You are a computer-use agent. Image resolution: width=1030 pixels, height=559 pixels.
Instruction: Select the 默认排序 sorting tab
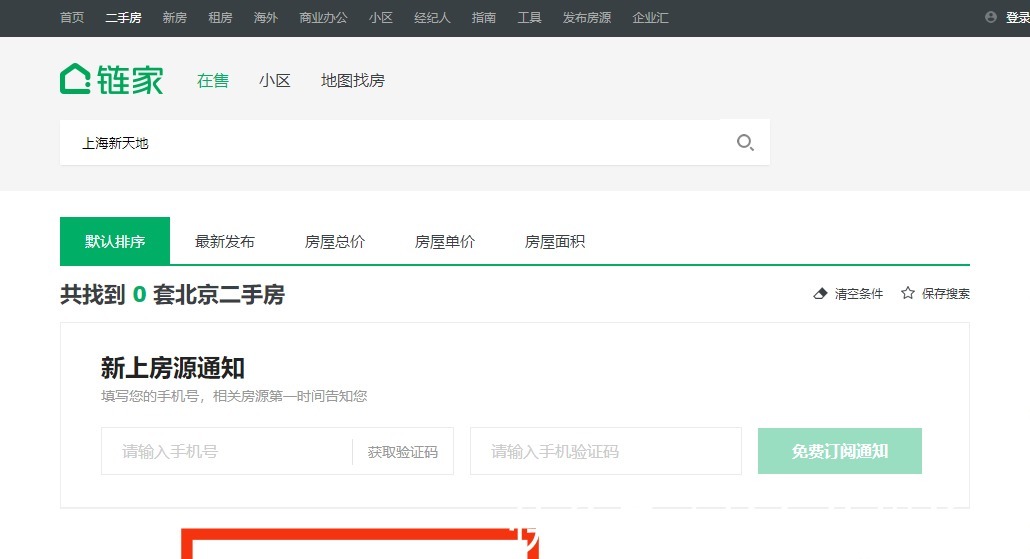(115, 241)
